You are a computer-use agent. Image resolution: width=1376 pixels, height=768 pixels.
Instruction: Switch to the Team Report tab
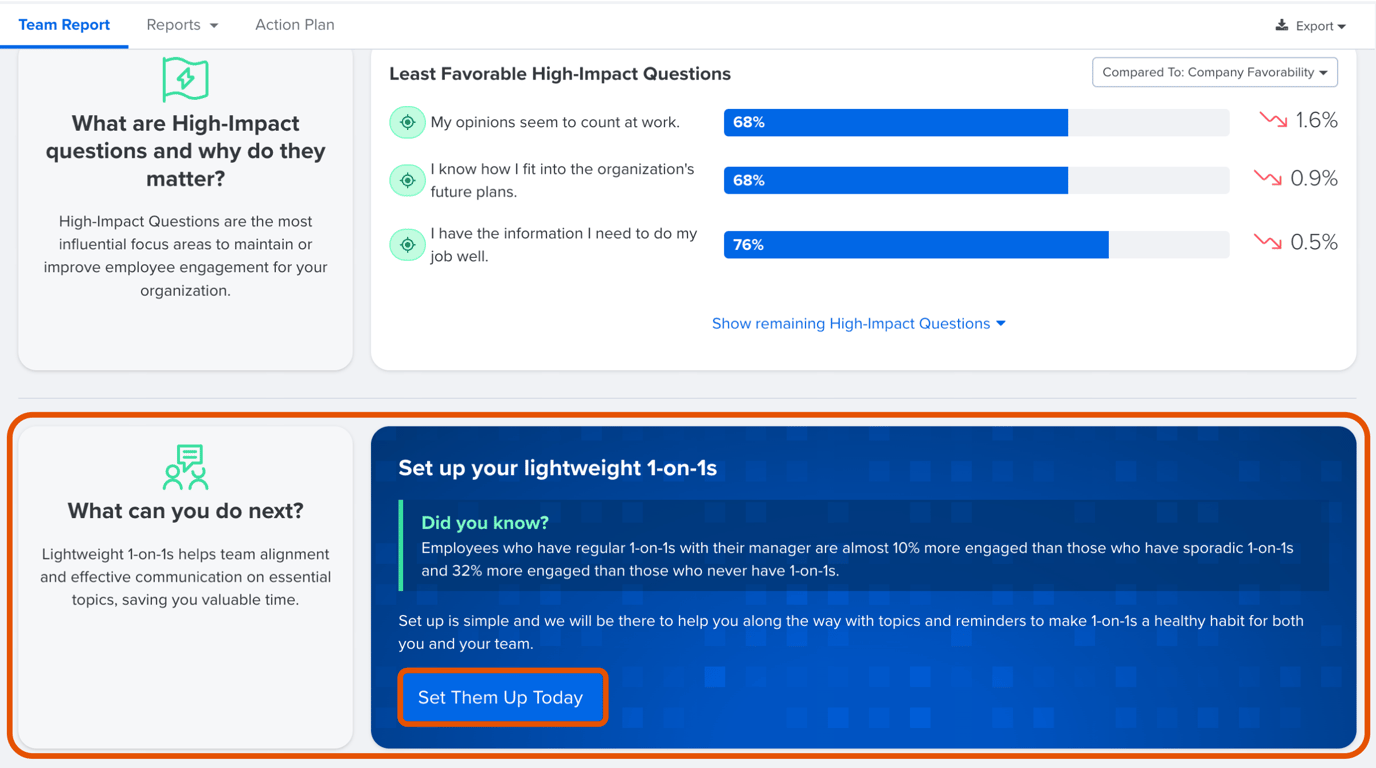point(64,25)
